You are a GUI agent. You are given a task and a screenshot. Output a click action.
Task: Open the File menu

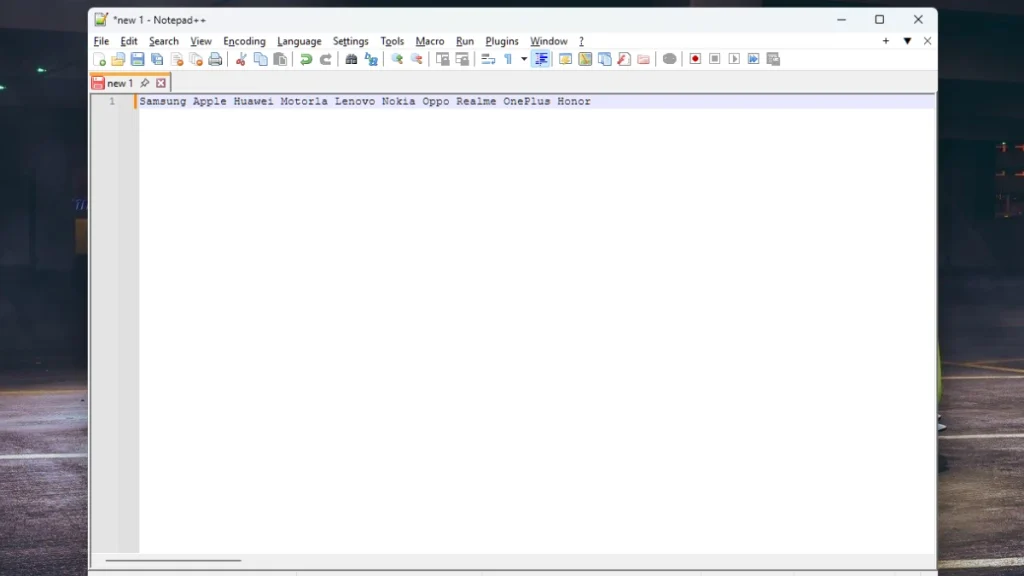pyautogui.click(x=101, y=41)
